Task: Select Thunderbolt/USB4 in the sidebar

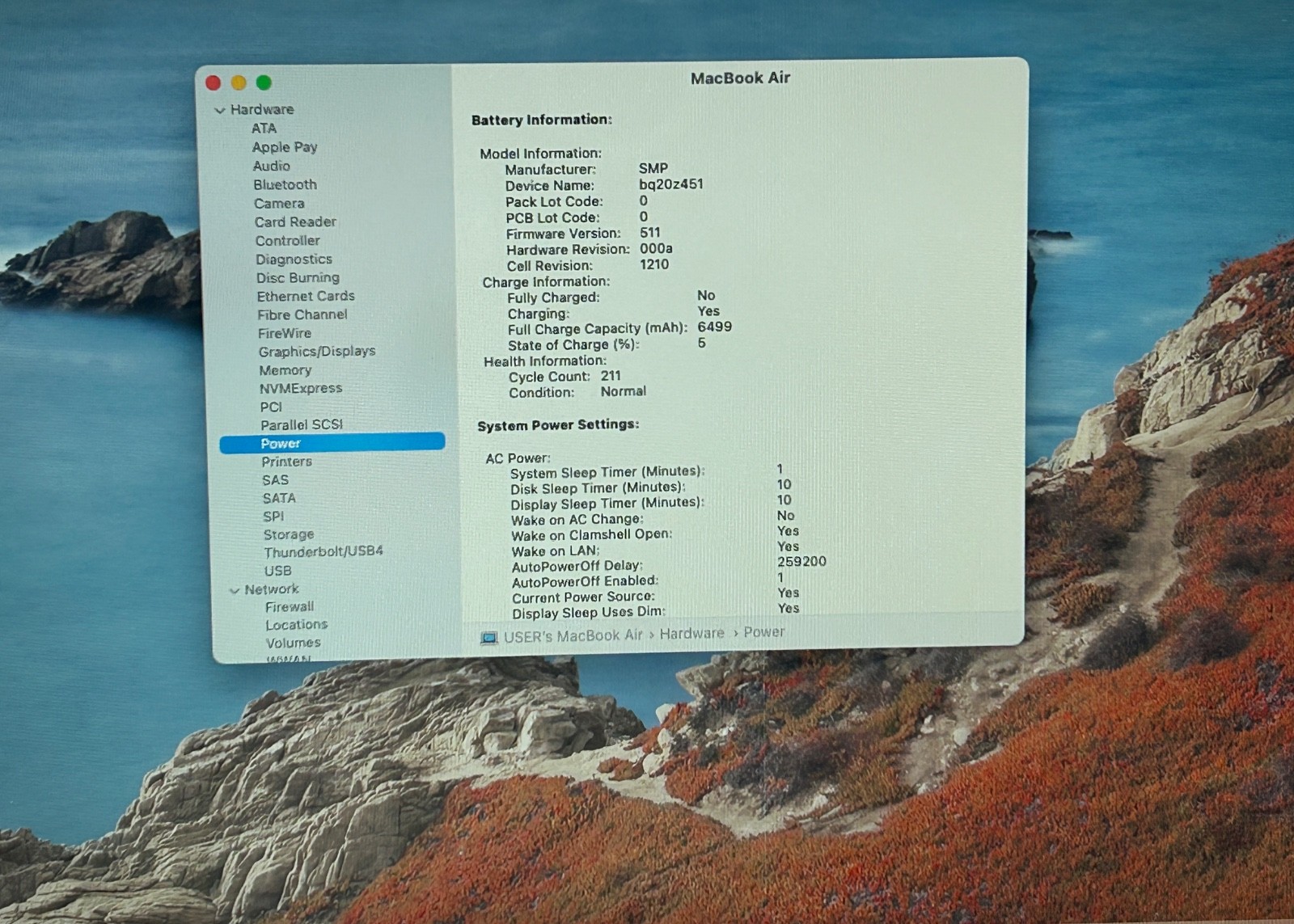Action: pyautogui.click(x=323, y=552)
